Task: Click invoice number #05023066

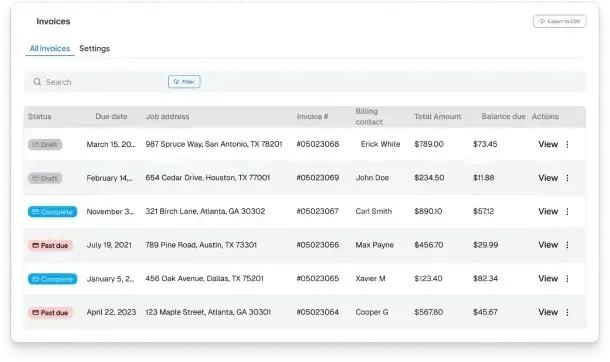Action: click(318, 245)
